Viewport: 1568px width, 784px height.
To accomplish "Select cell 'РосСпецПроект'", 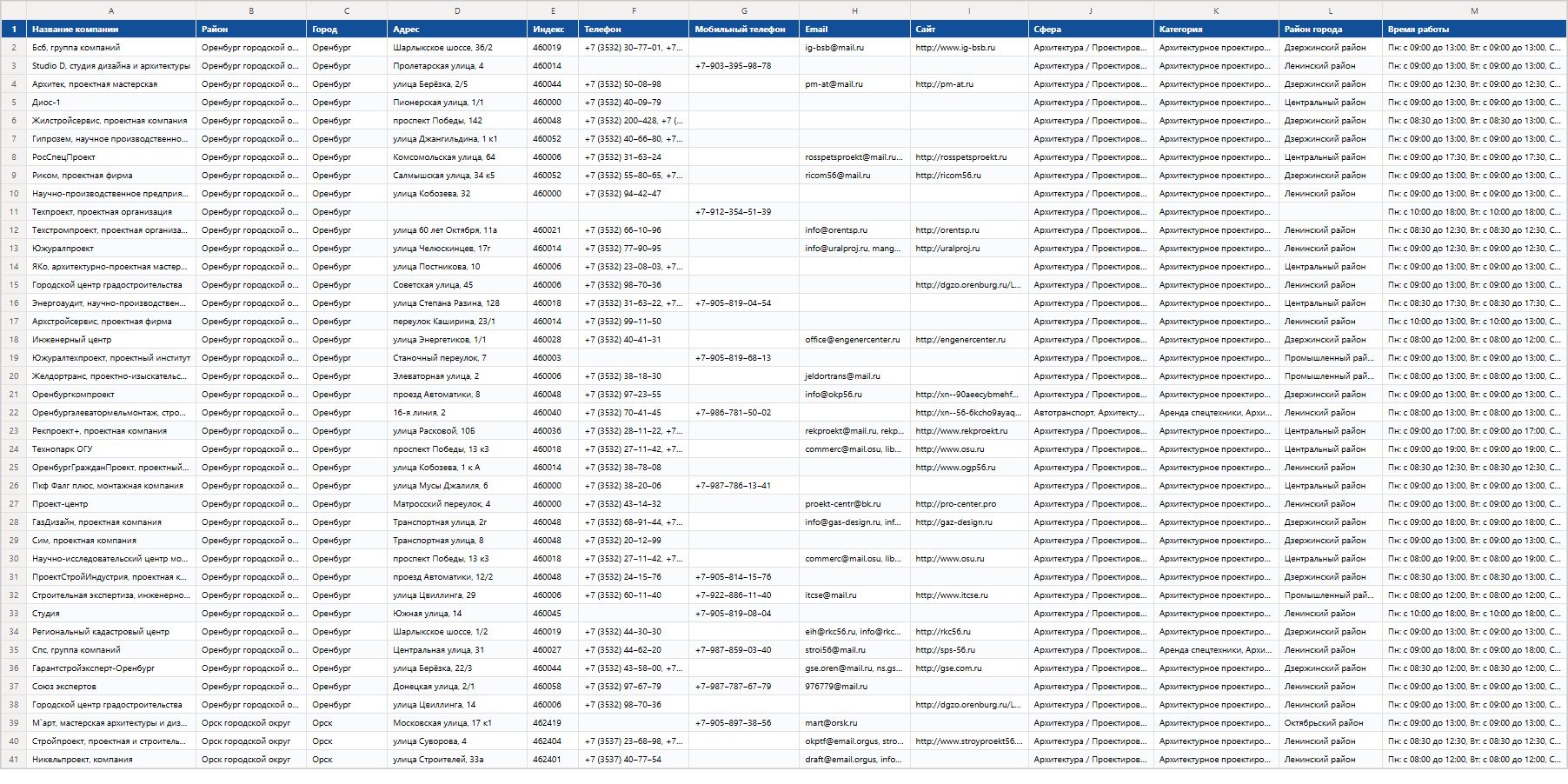I will 111,157.
